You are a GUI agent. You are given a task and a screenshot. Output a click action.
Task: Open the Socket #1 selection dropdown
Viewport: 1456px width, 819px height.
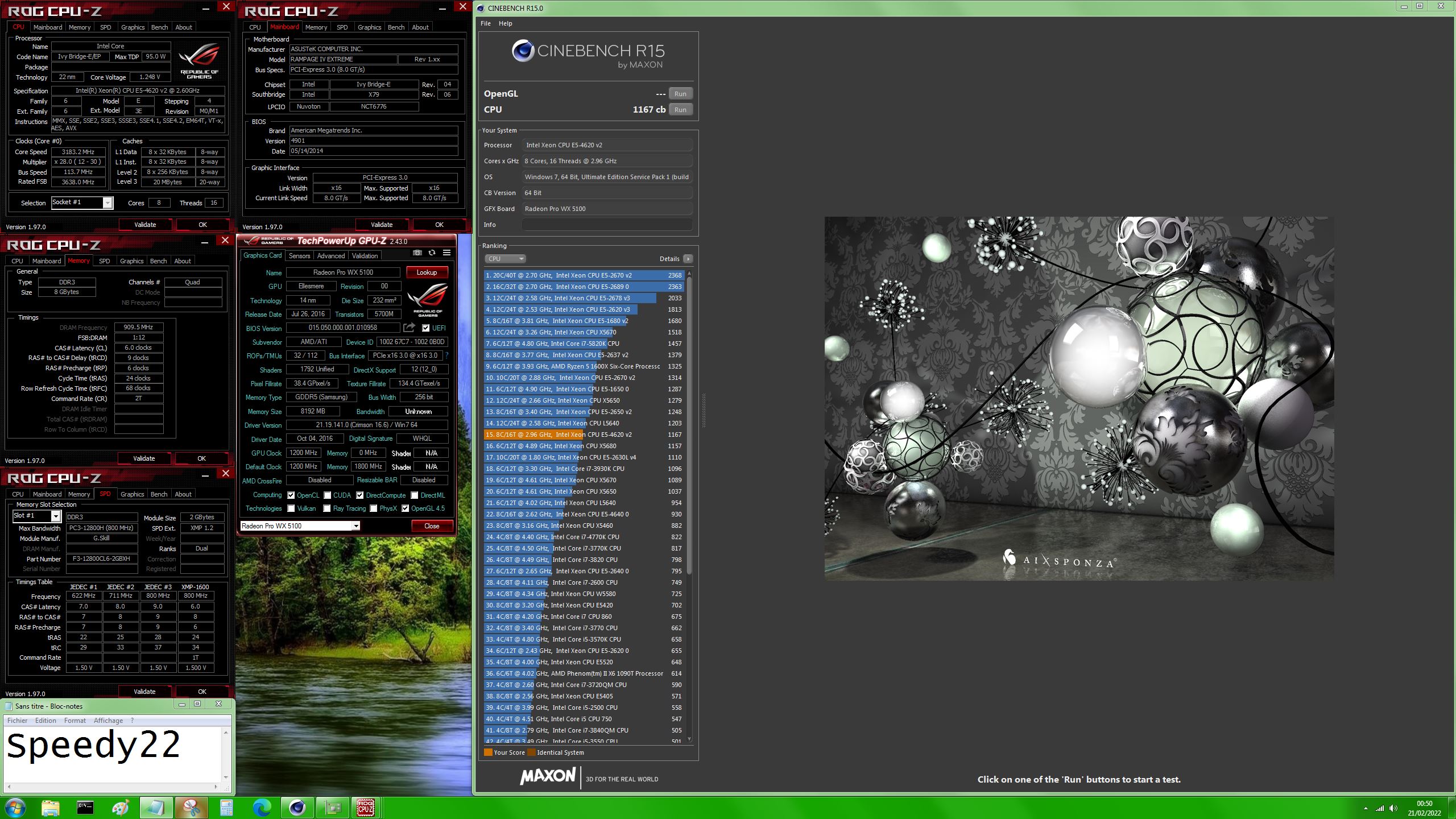click(82, 202)
